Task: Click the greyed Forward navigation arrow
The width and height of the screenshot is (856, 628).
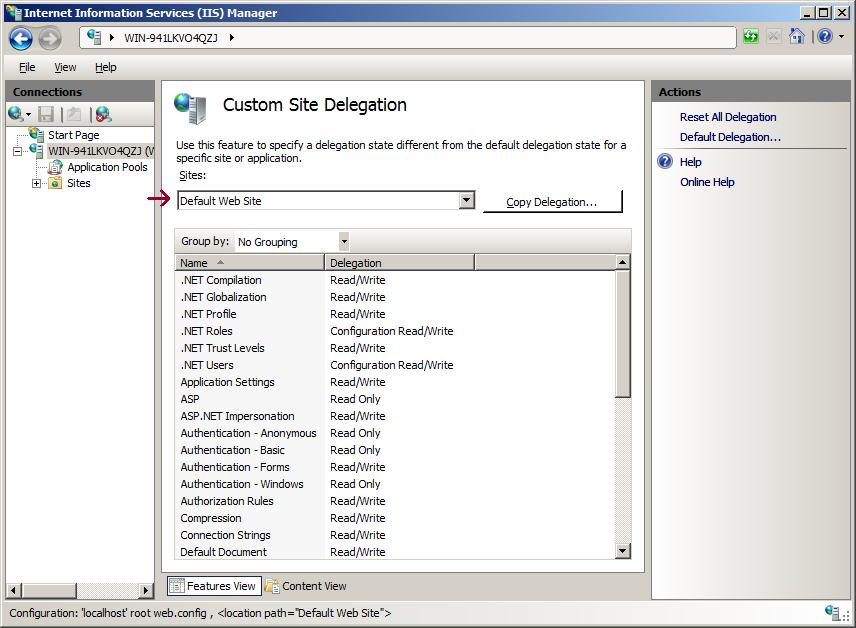Action: [50, 38]
